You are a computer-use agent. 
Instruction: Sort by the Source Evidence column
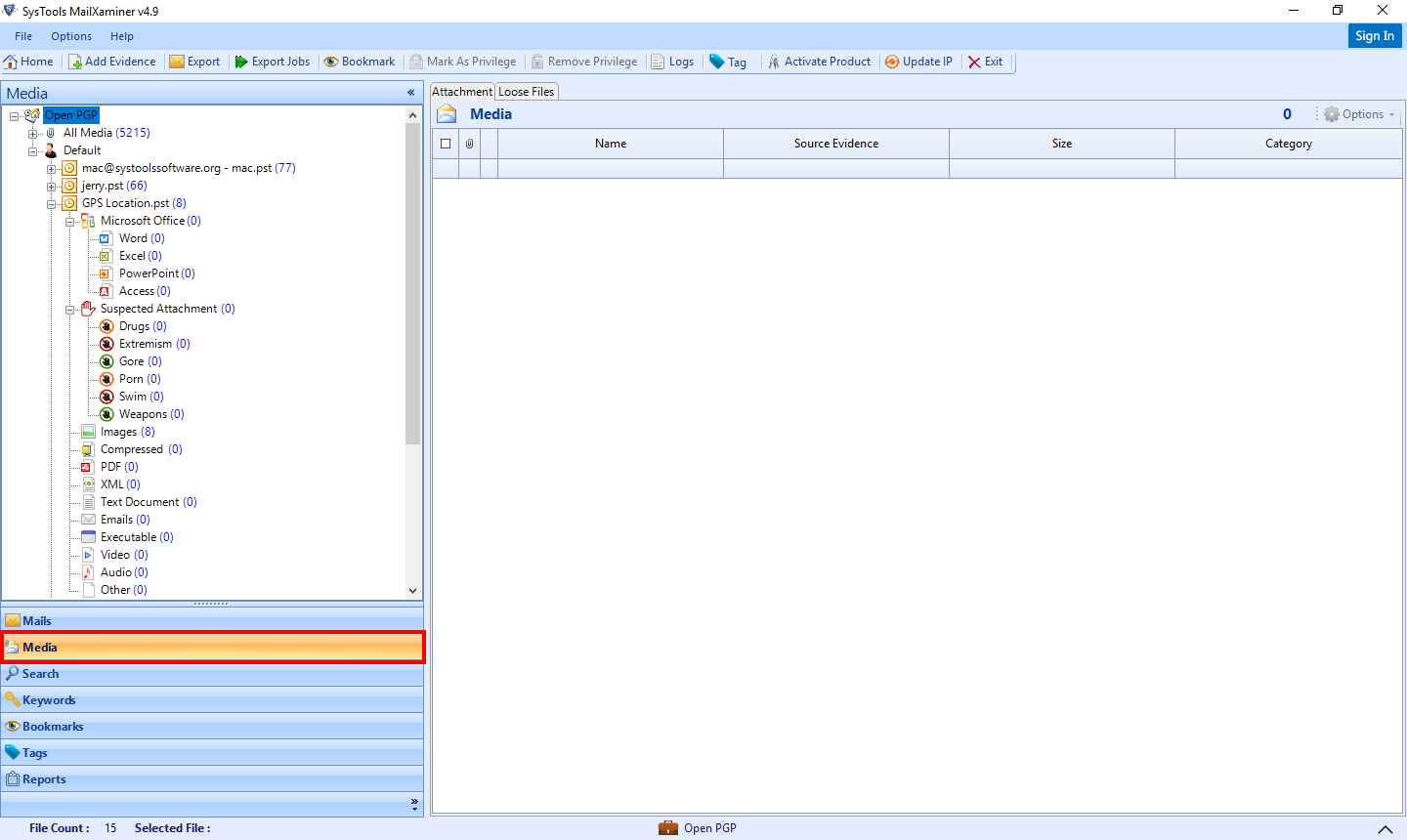836,144
